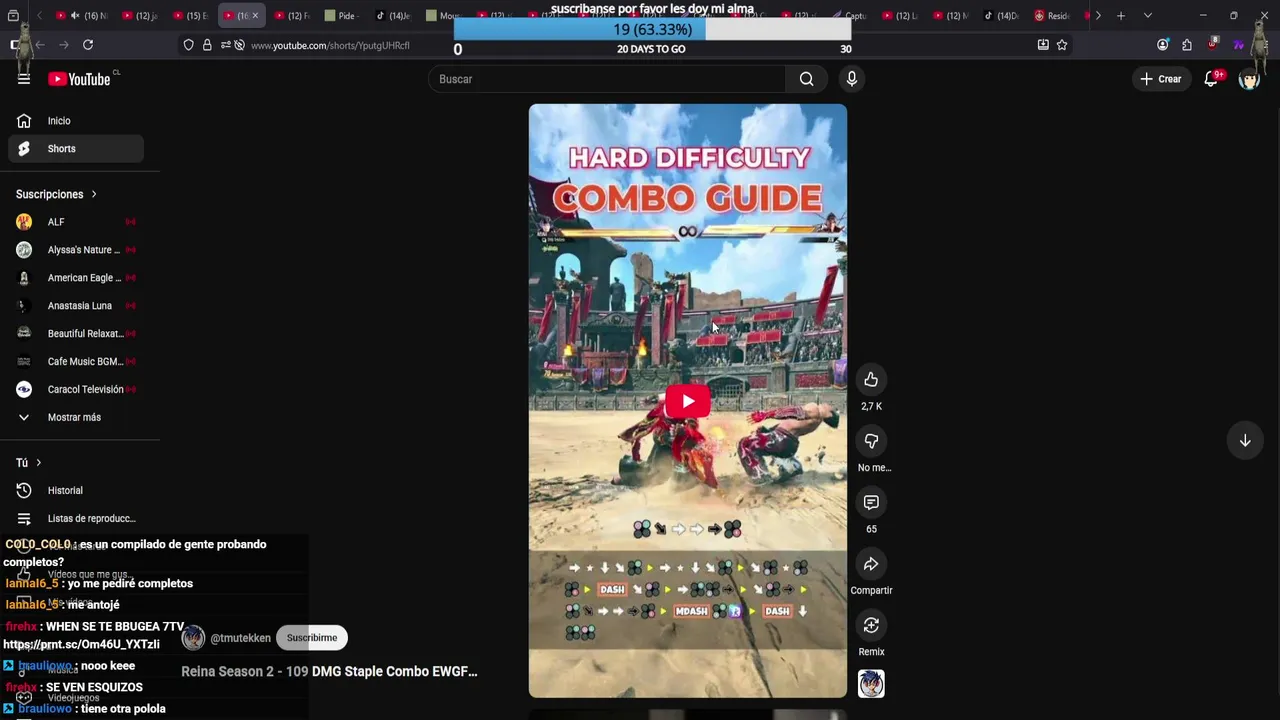Open the account avatar menu
Screen dimensions: 1280x720
click(x=1249, y=79)
